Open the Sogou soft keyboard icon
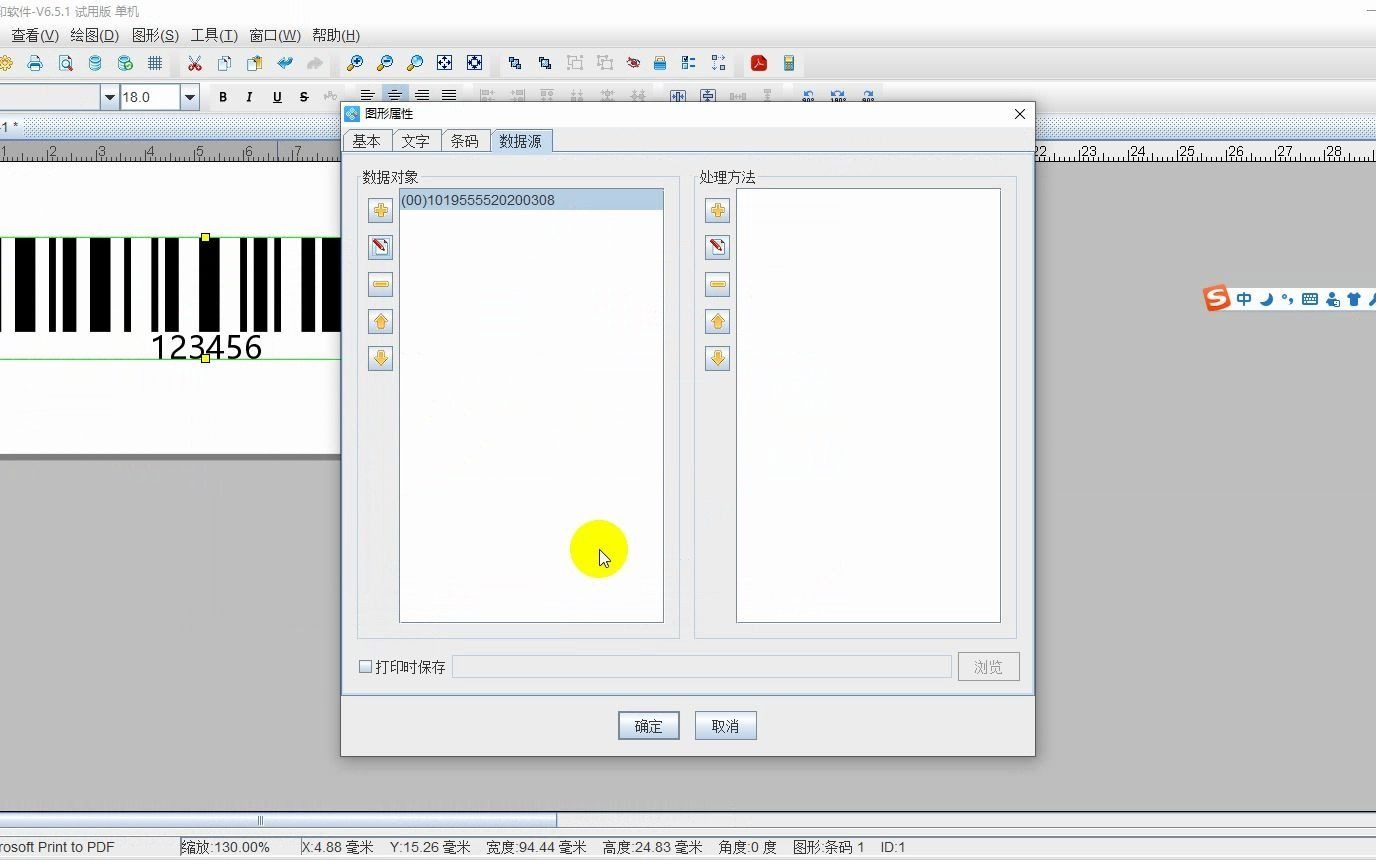This screenshot has width=1376, height=860. point(1310,299)
